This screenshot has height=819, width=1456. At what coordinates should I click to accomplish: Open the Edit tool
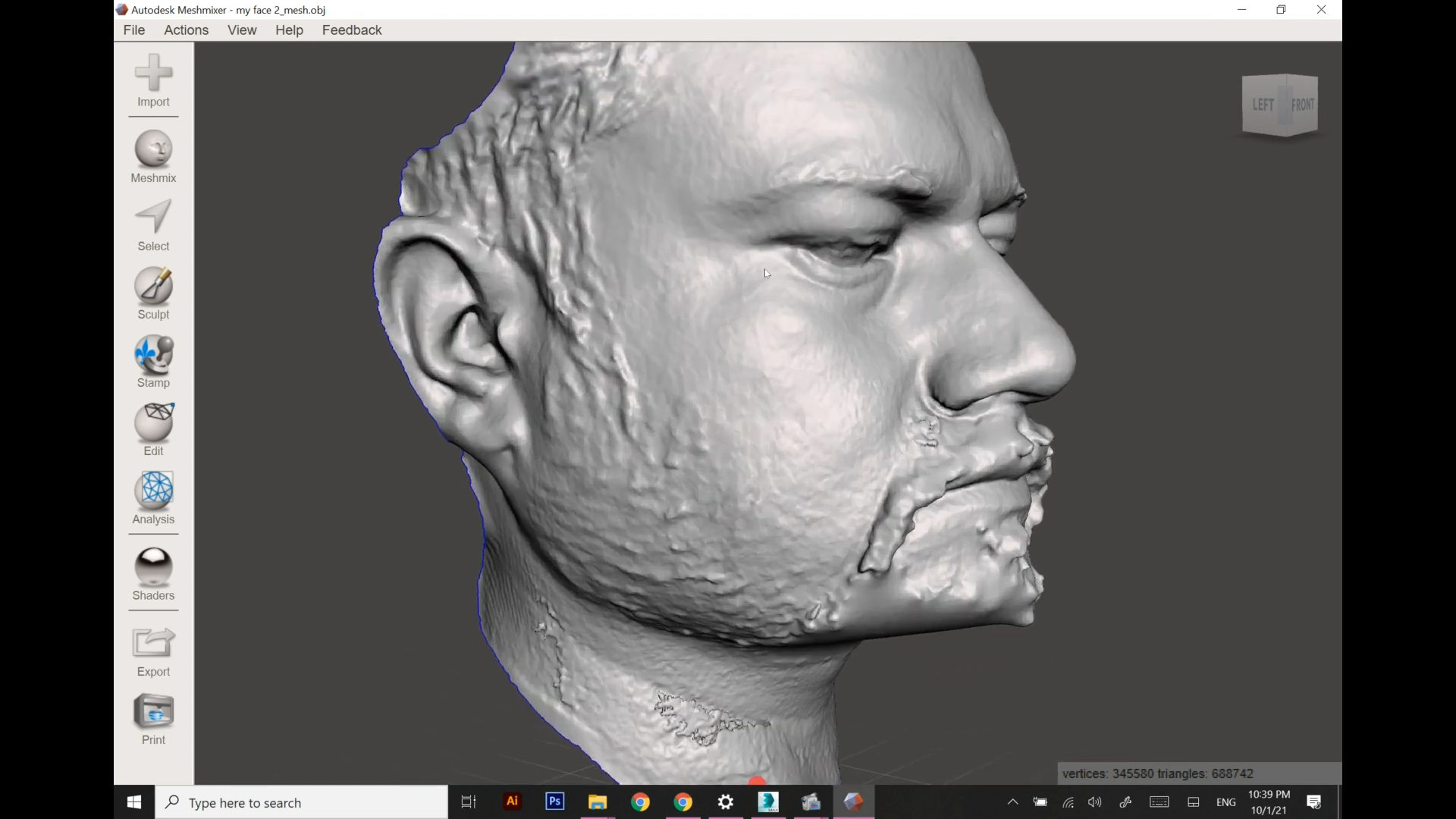(x=153, y=429)
